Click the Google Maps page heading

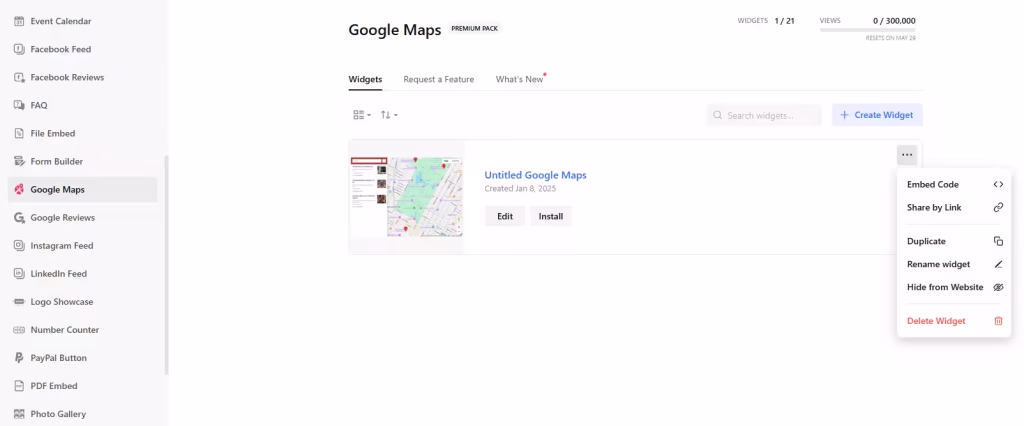click(394, 30)
